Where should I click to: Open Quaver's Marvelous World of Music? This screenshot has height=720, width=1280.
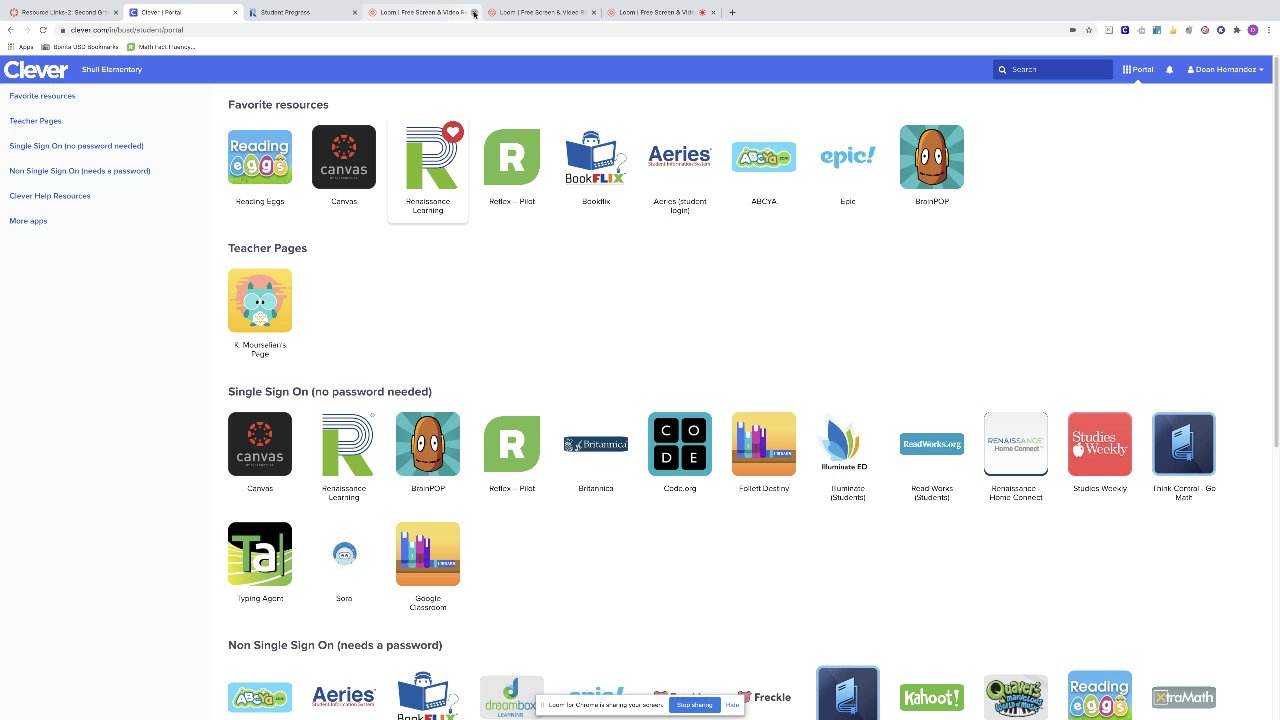pos(1016,697)
